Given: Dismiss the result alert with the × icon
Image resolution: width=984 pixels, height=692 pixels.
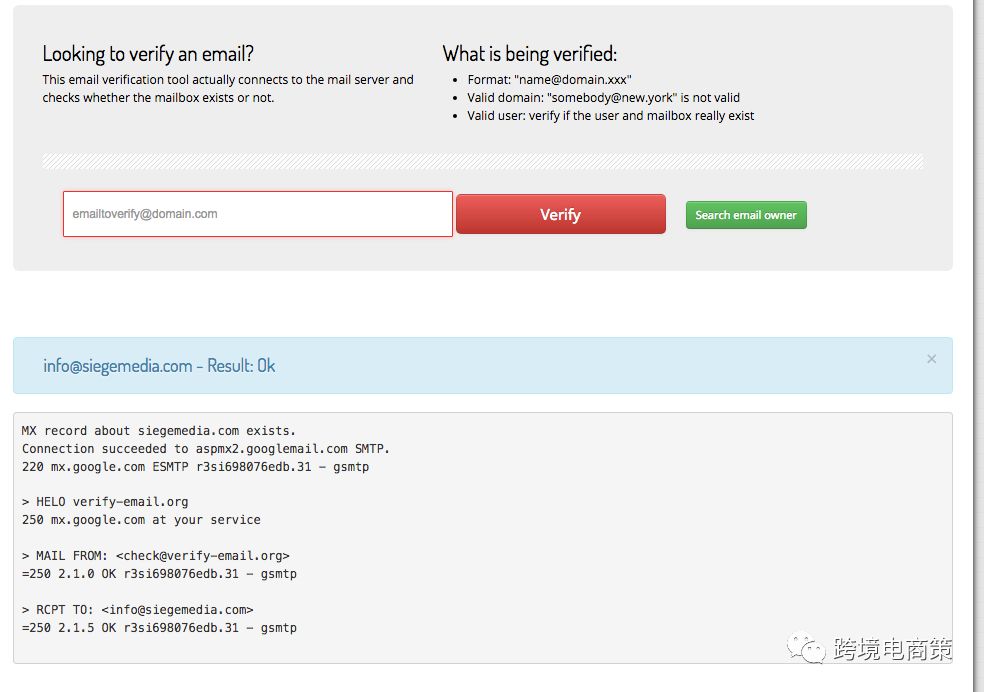Looking at the screenshot, I should tap(931, 359).
